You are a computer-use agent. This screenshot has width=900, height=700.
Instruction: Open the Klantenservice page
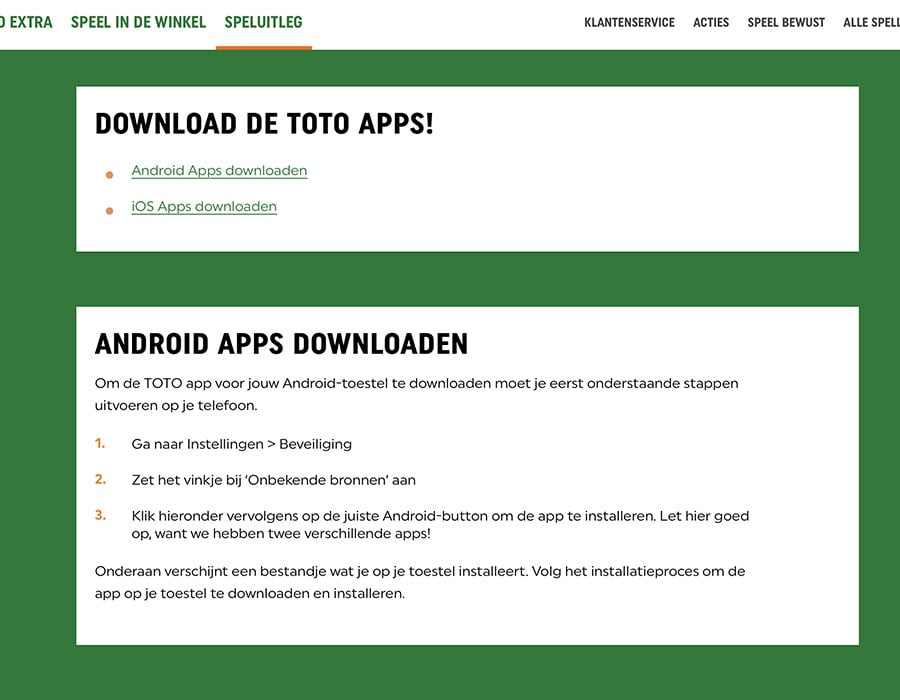click(629, 22)
